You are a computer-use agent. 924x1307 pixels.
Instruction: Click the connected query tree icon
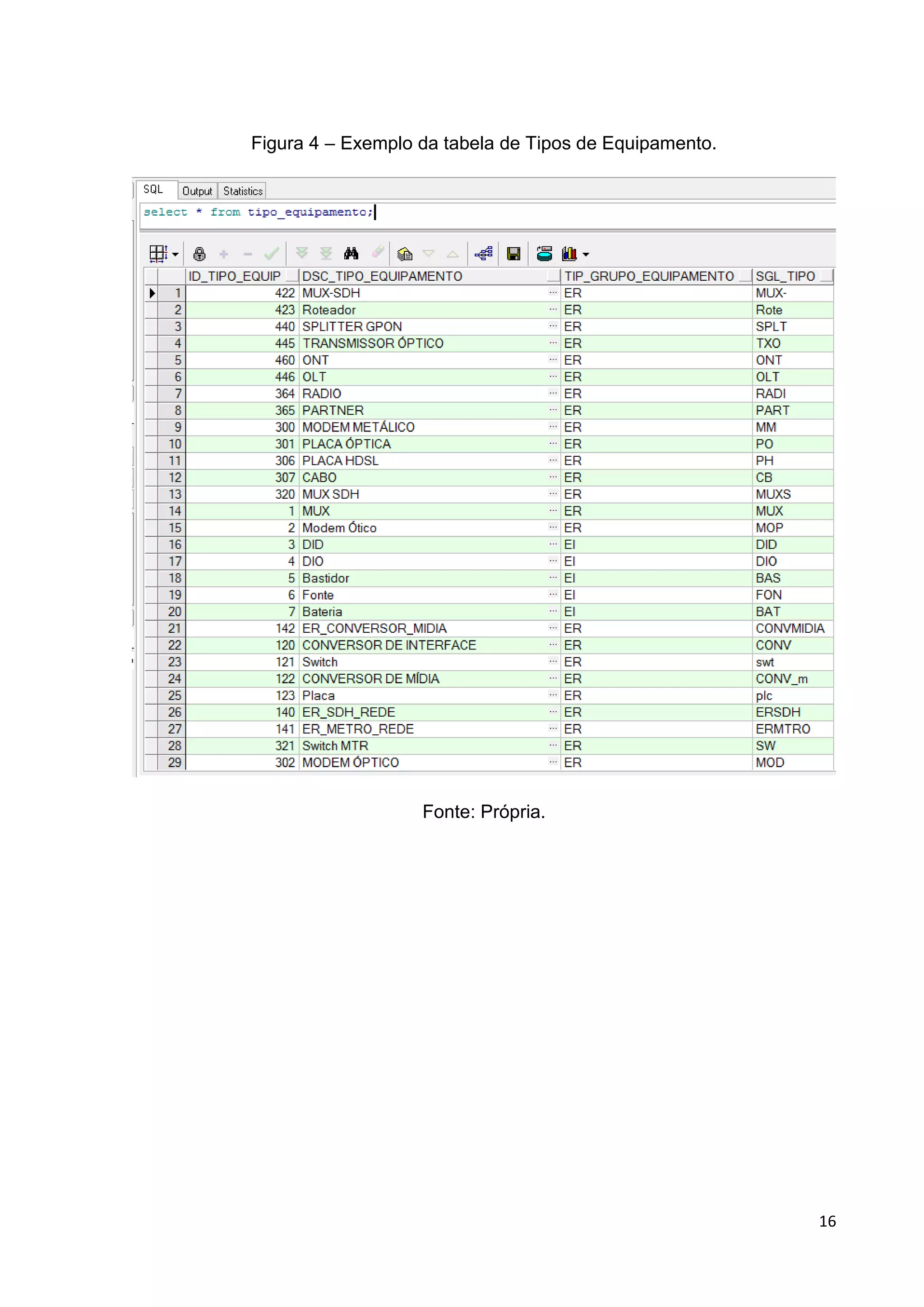[x=484, y=253]
